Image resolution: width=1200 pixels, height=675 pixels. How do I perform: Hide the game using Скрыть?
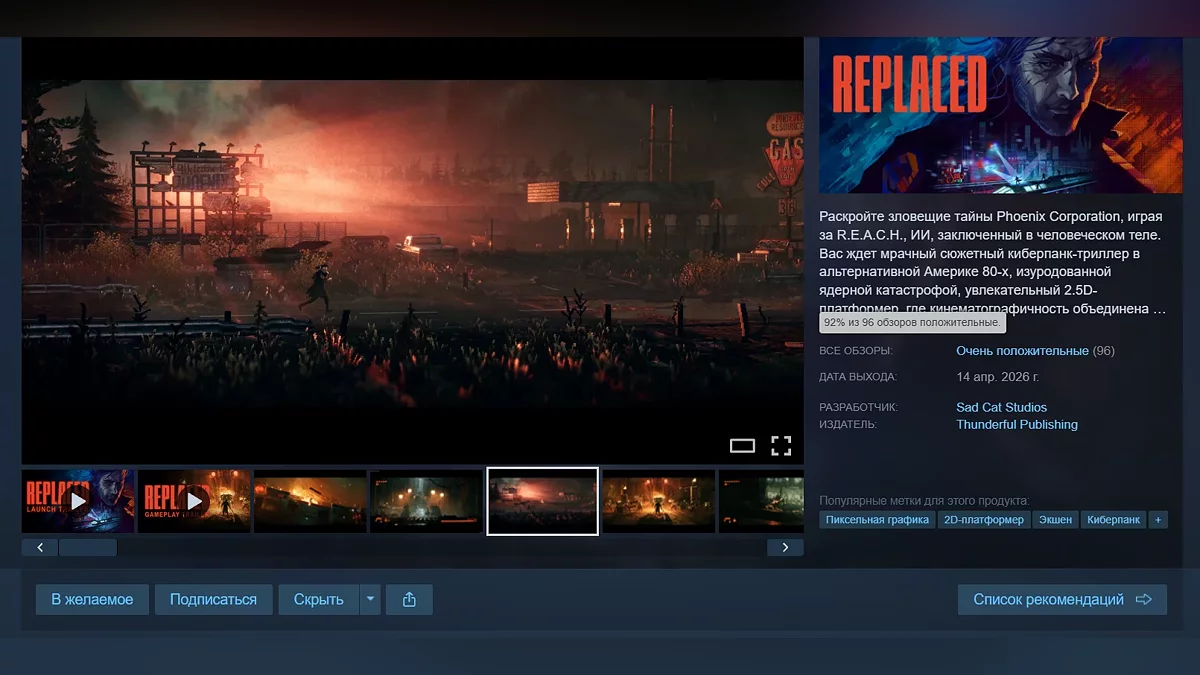click(318, 599)
